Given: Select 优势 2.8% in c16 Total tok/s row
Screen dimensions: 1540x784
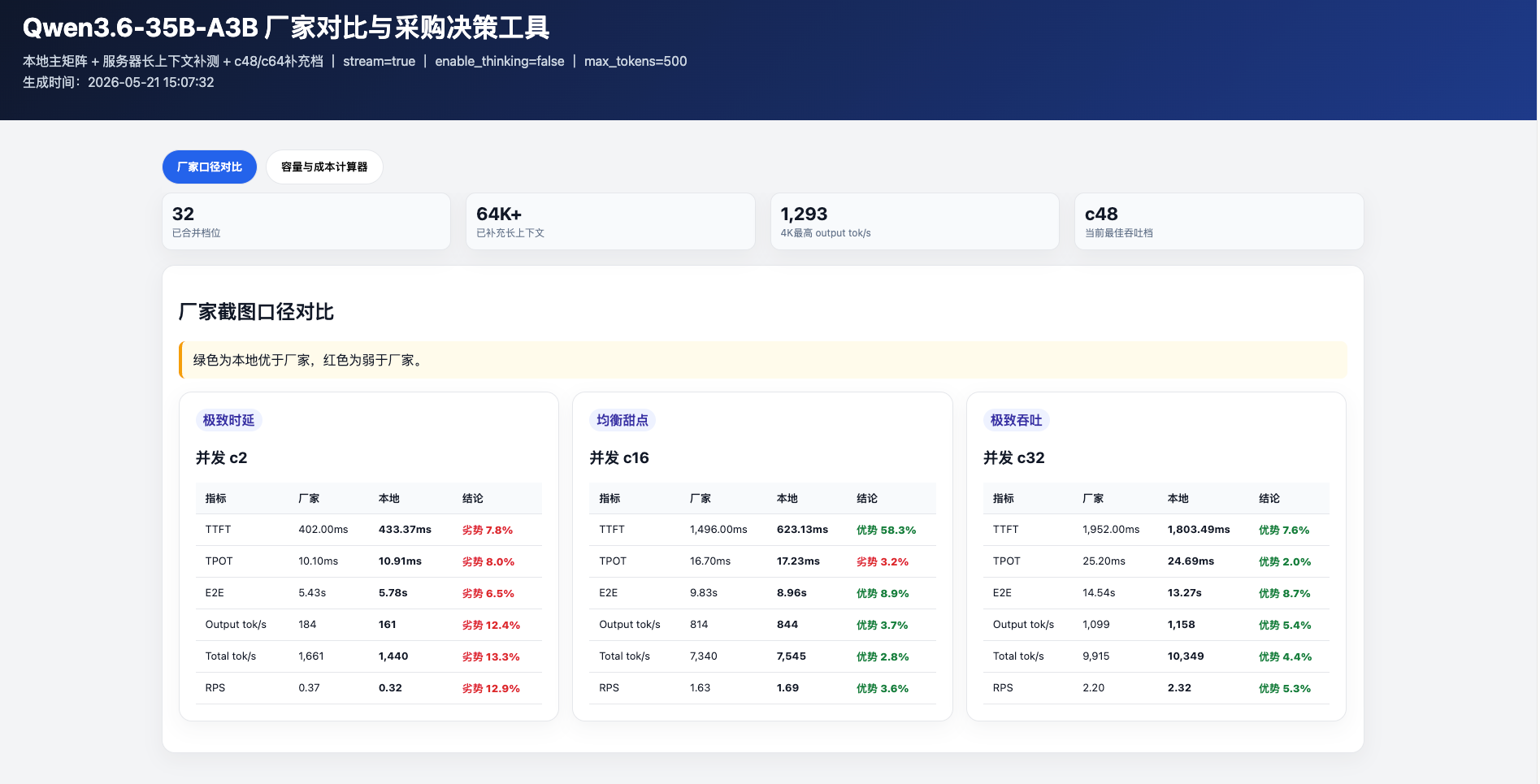Looking at the screenshot, I should click(883, 656).
